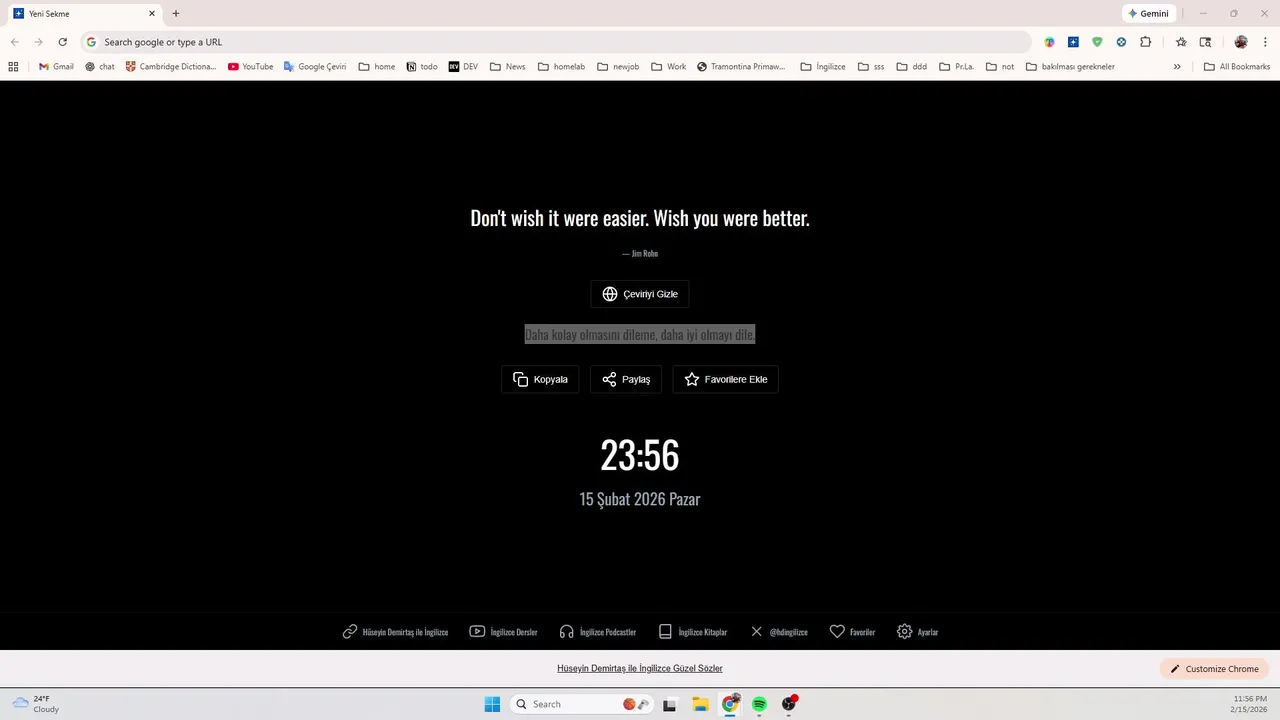Open the tab search icon in toolbar

(1205, 42)
